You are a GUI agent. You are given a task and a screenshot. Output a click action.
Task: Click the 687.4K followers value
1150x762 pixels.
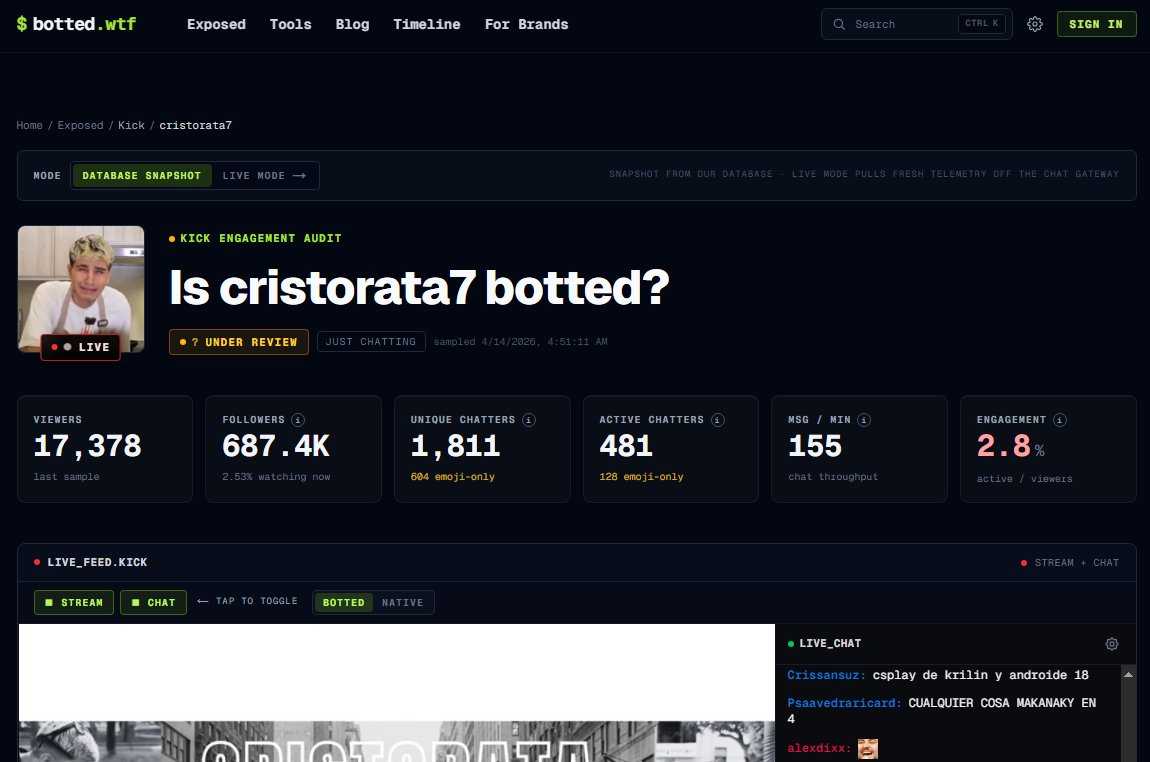tap(276, 446)
